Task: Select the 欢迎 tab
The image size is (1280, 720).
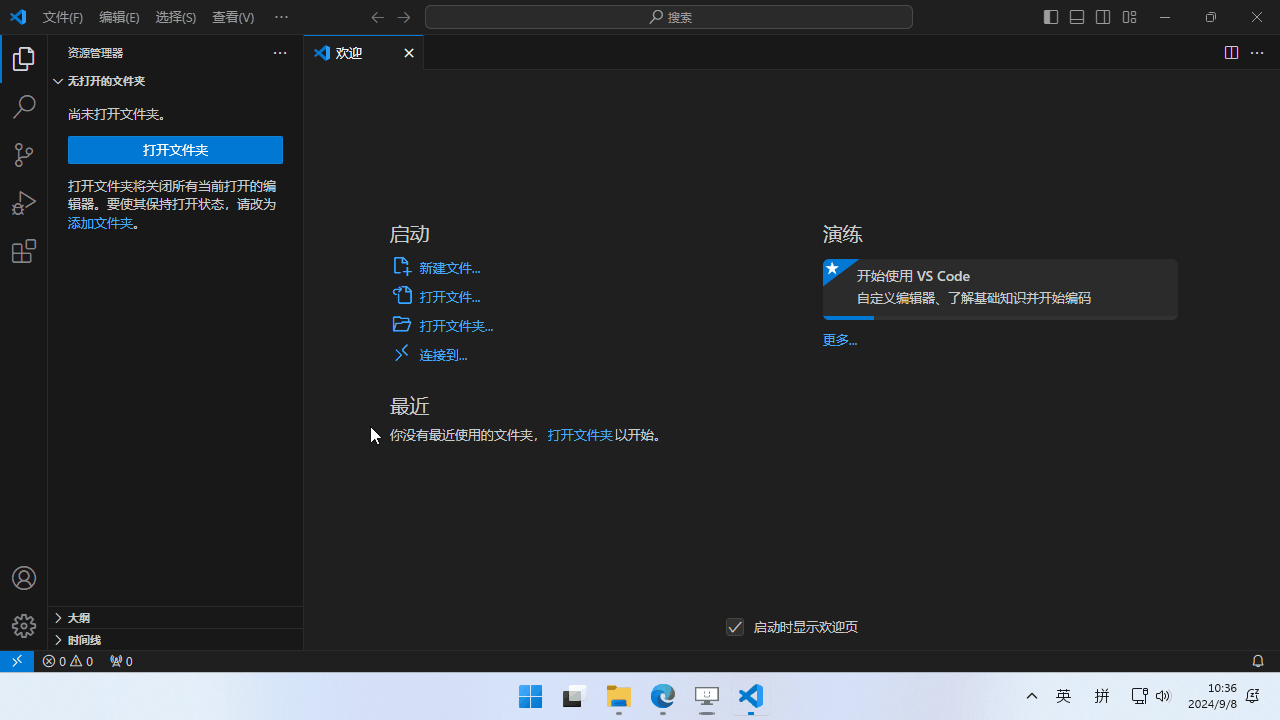Action: (348, 53)
